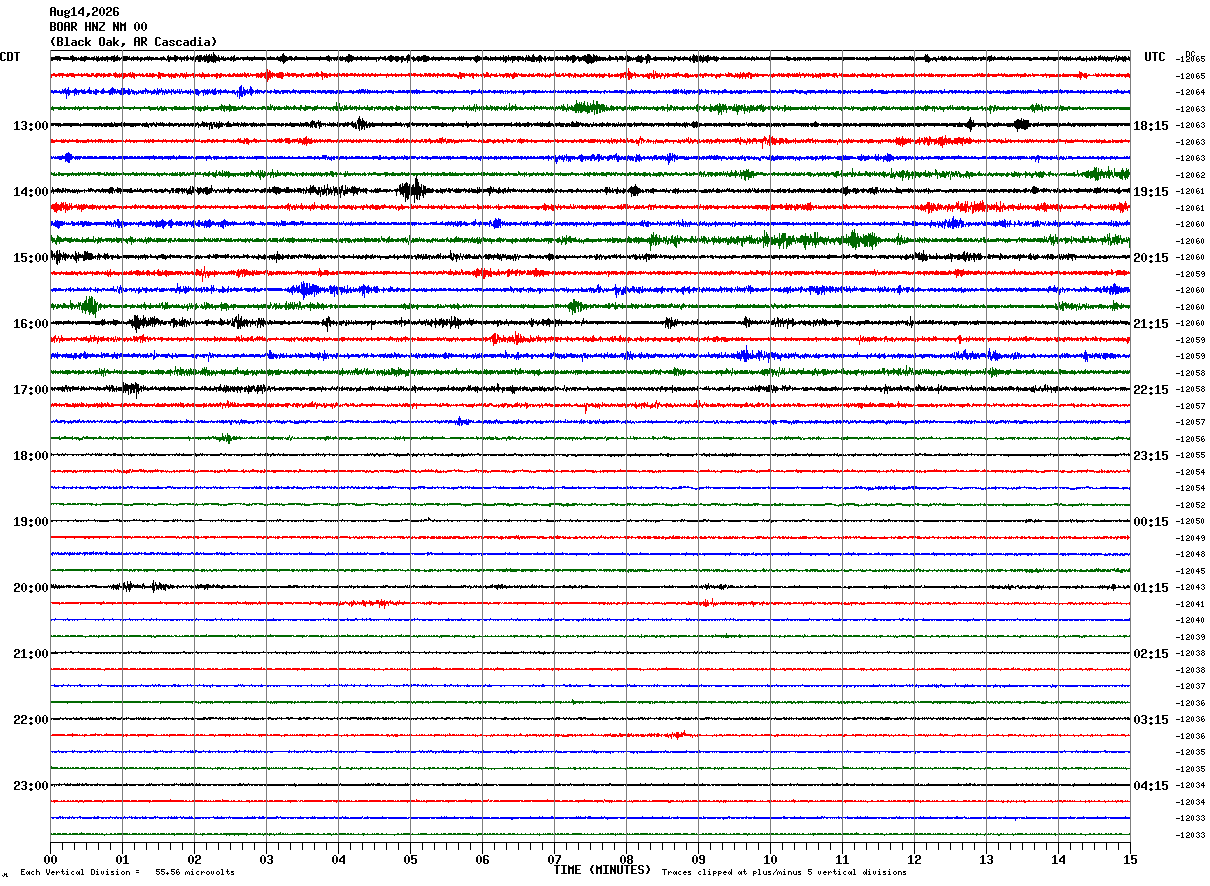The image size is (1210, 886).
Task: Click minute tick label '13' on time axis
Action: [x=986, y=859]
